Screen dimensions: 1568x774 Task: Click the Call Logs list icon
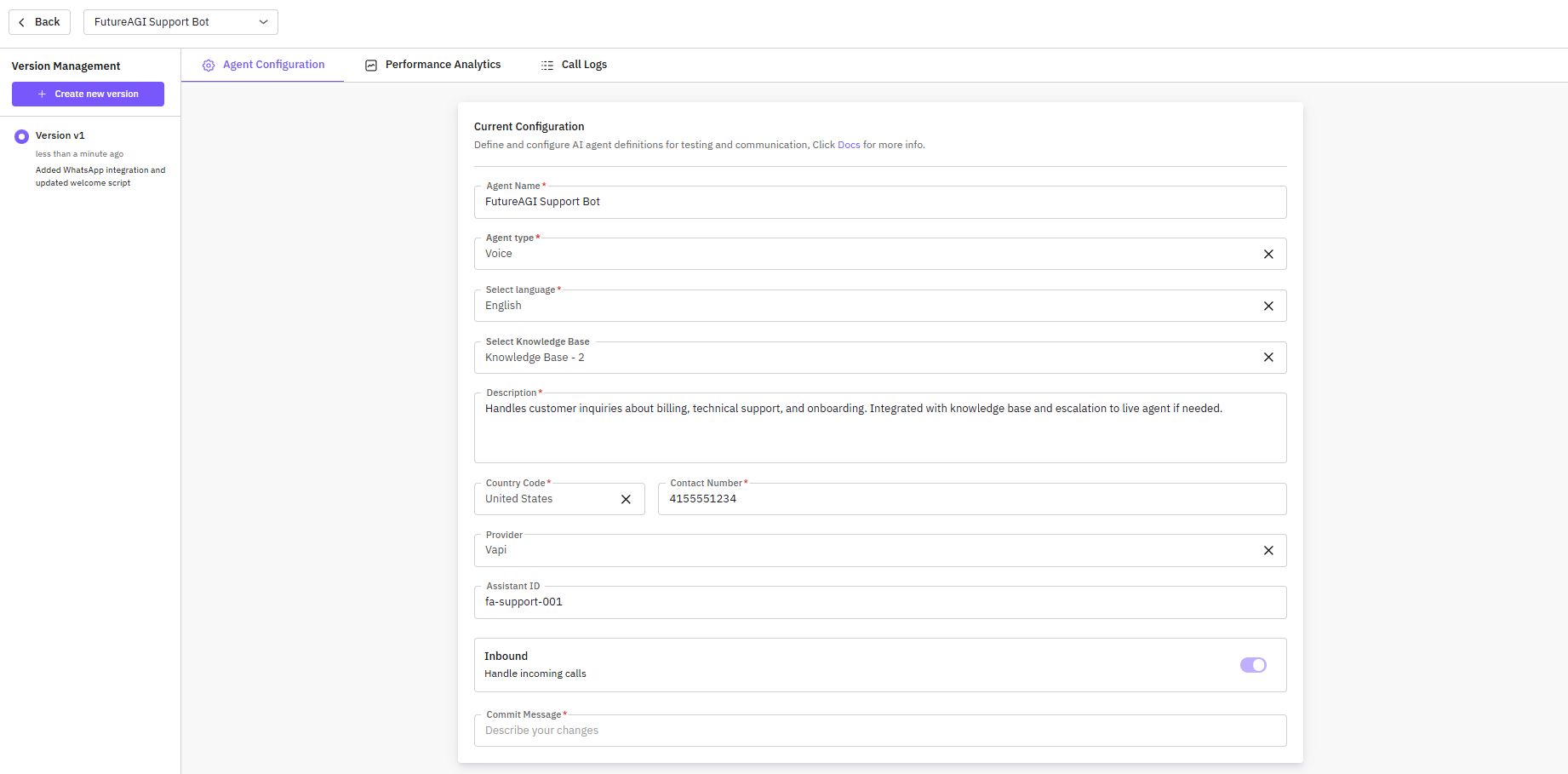547,66
